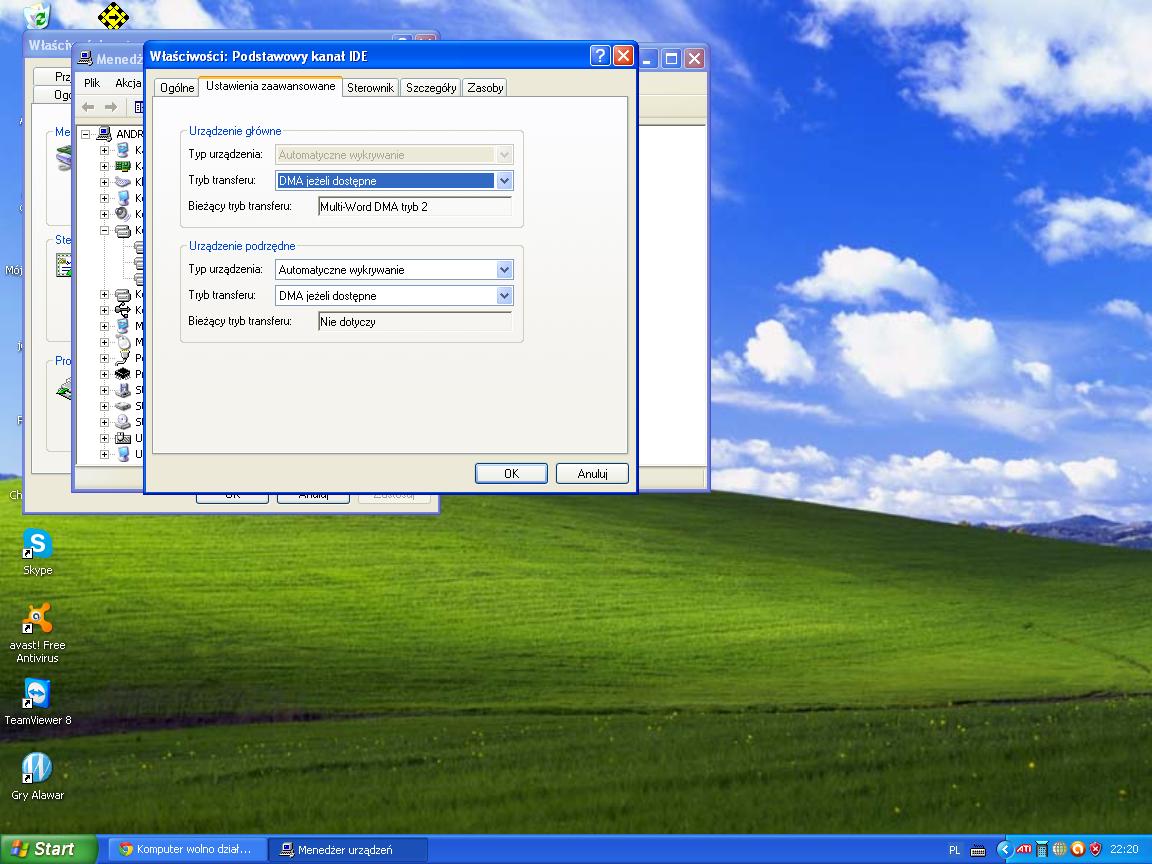The width and height of the screenshot is (1152, 864).
Task: Open the Szczegóły tab
Action: [x=431, y=87]
